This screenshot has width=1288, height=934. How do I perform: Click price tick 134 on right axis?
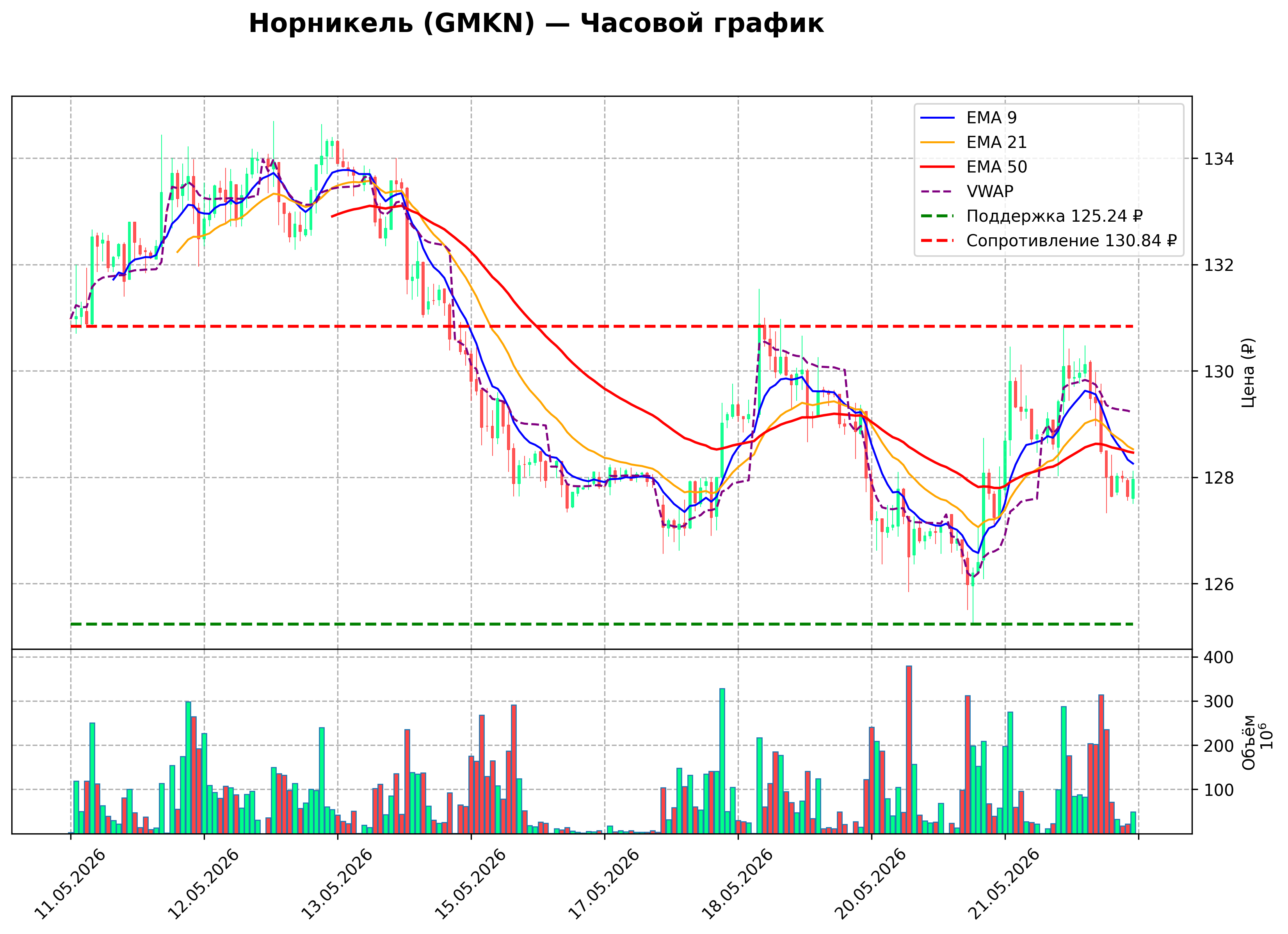(x=1219, y=159)
